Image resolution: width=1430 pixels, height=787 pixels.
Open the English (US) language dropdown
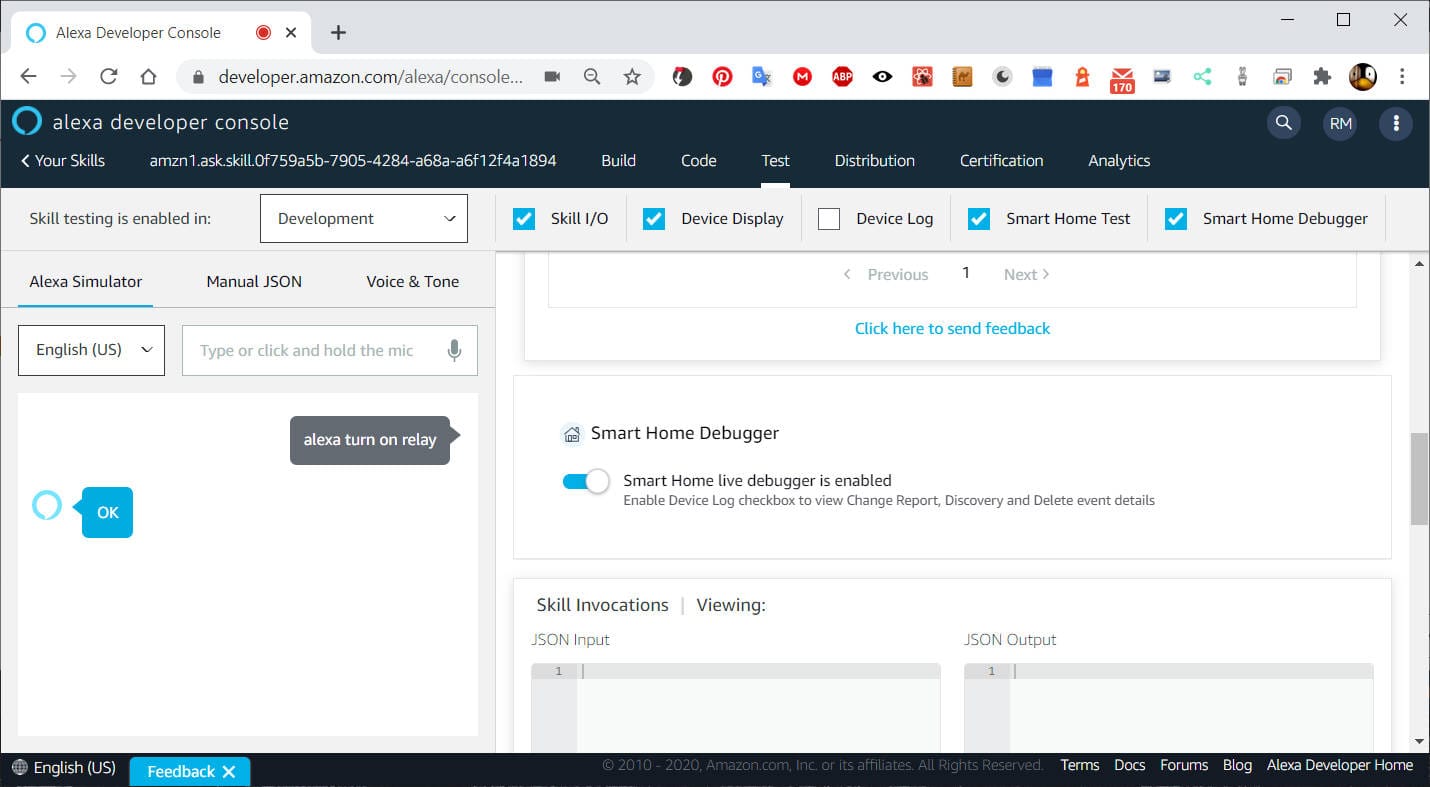tap(90, 350)
